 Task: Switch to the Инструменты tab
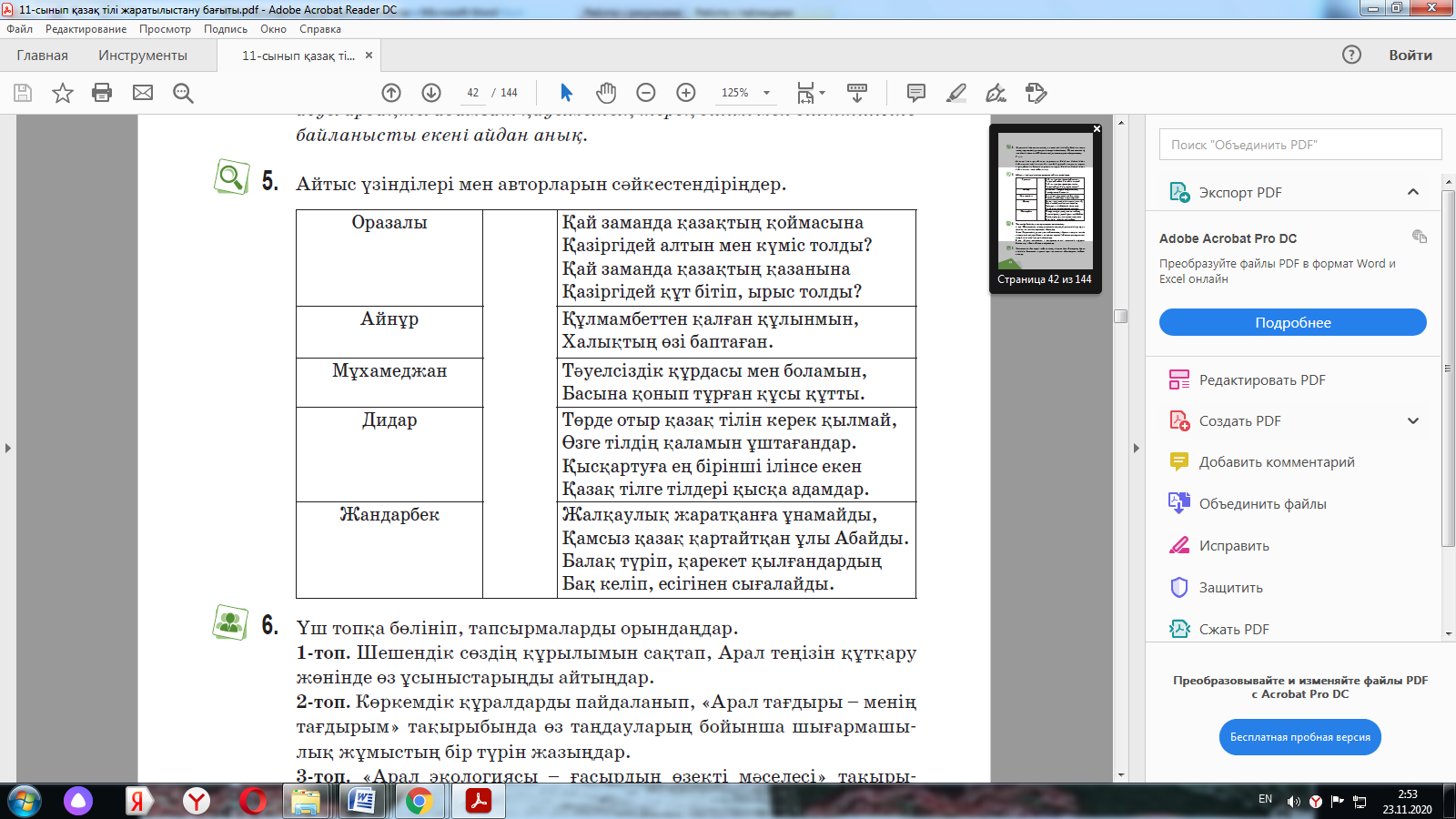point(143,56)
